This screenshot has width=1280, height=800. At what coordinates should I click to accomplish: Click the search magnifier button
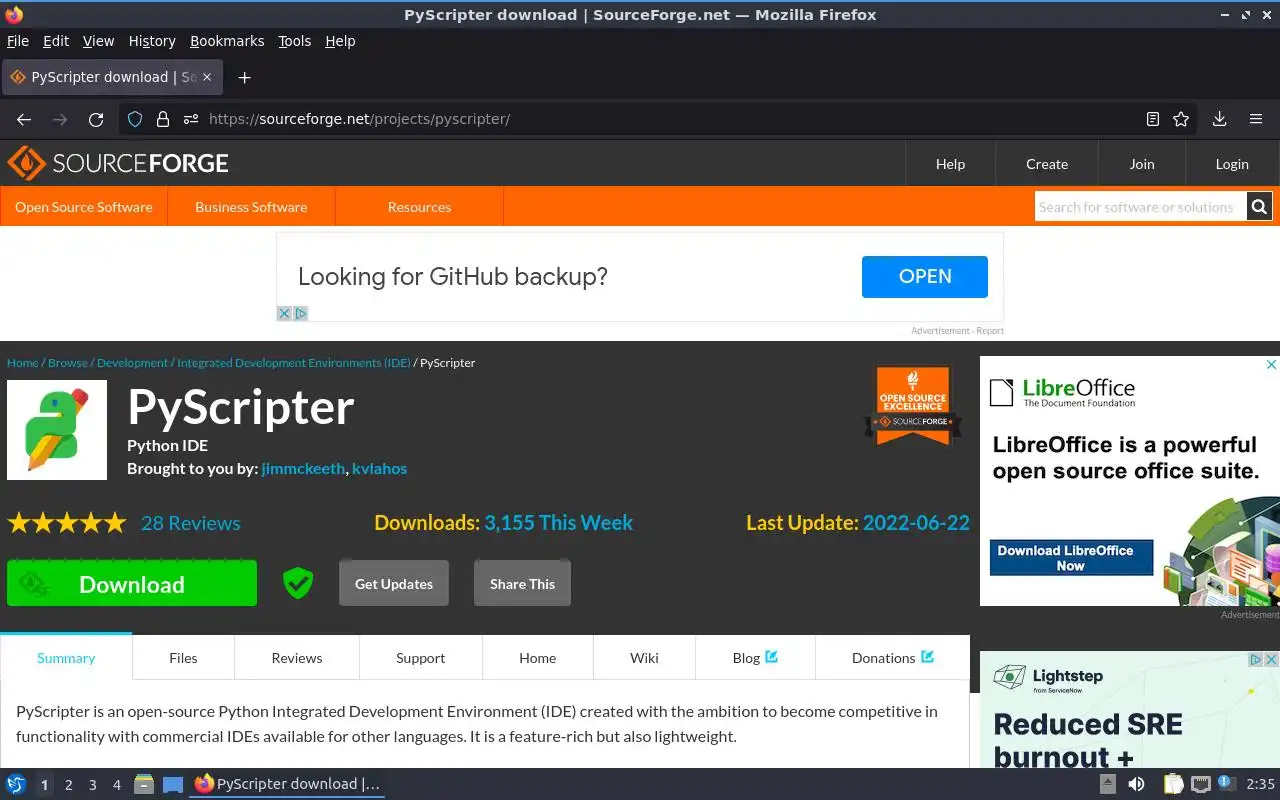[1259, 207]
